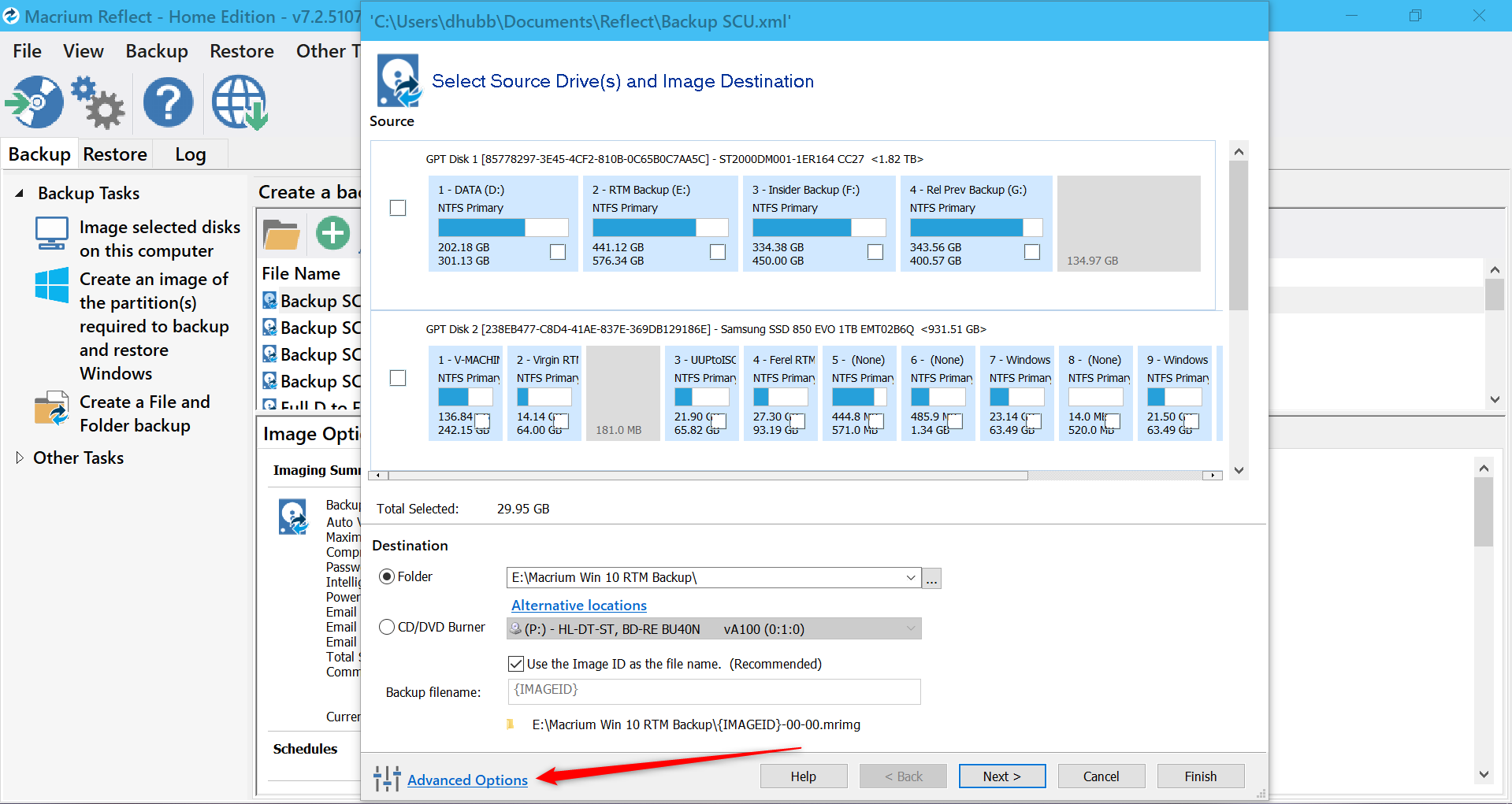Switch to the Restore tab
1512x804 pixels.
pos(115,154)
